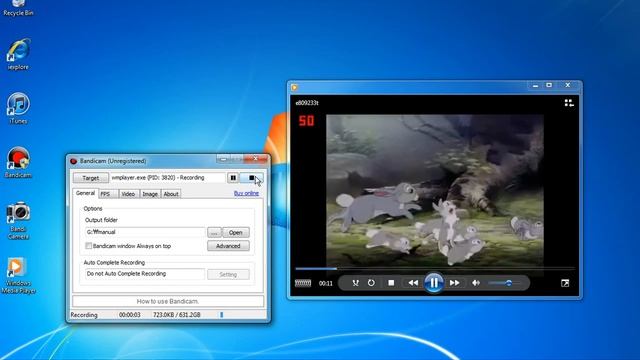The width and height of the screenshot is (640, 360).
Task: Switch to Library with the top-right icon
Action: pyautogui.click(x=569, y=103)
